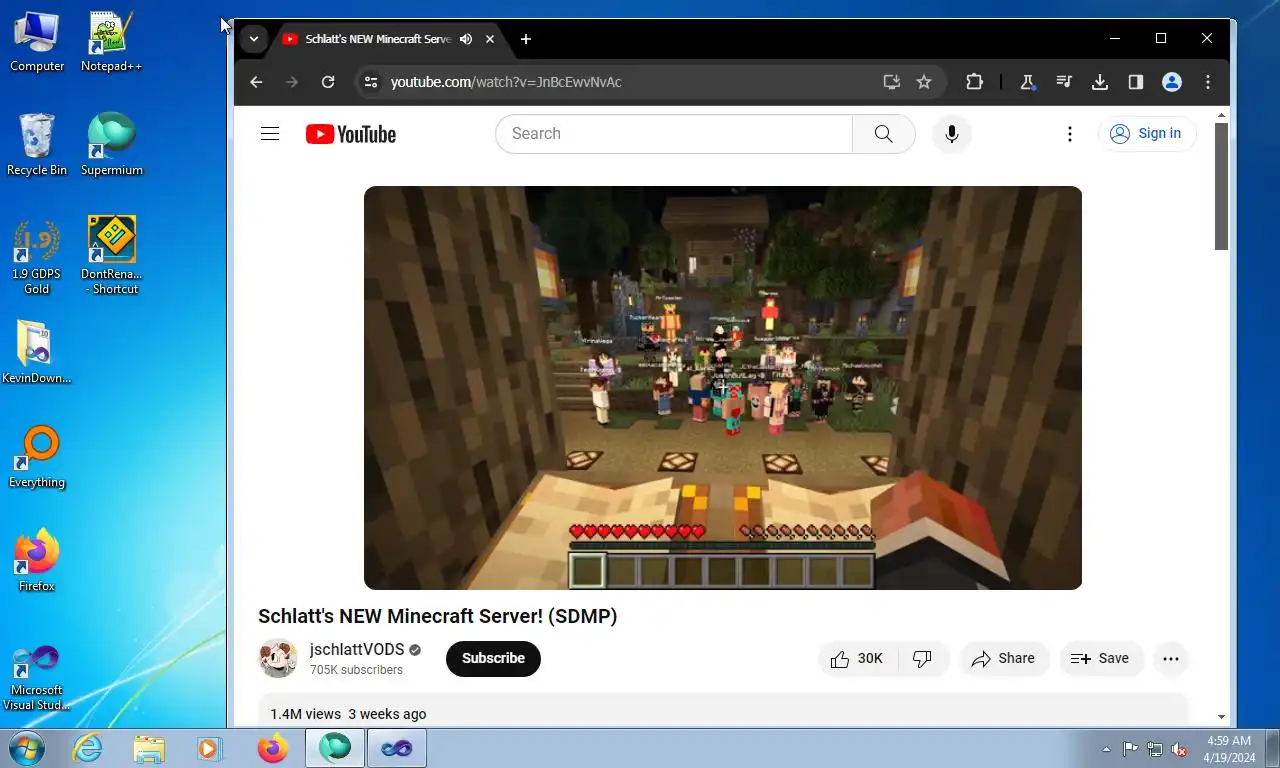Save the video to a playlist

[1100, 659]
